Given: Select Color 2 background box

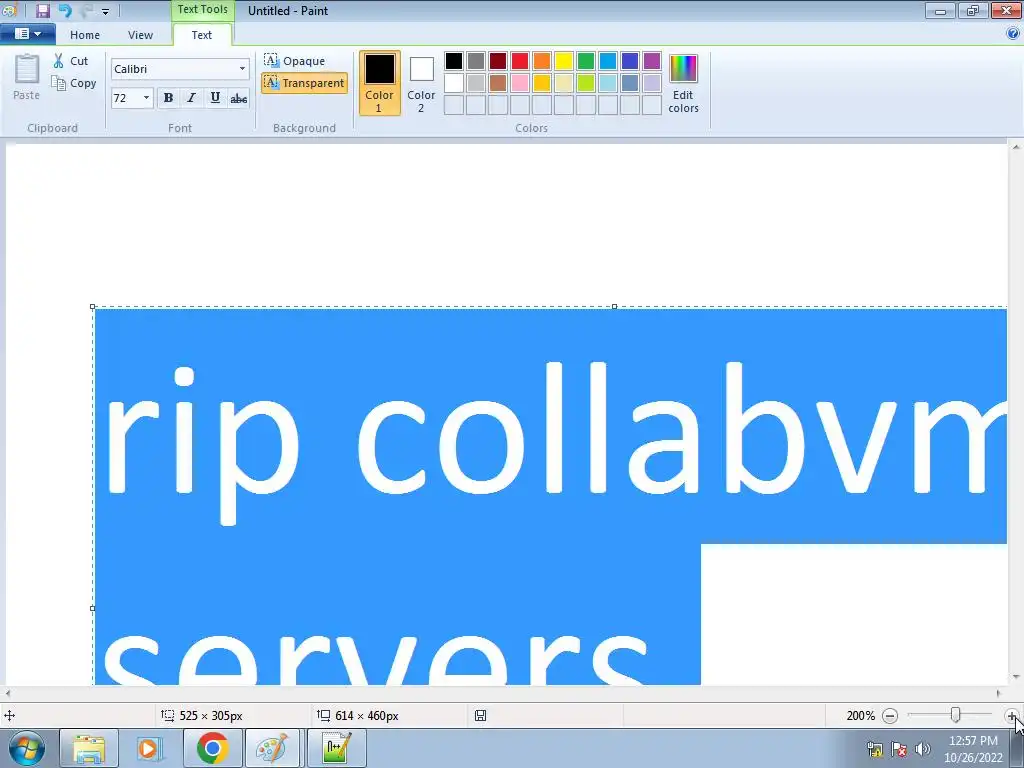Looking at the screenshot, I should 421,83.
